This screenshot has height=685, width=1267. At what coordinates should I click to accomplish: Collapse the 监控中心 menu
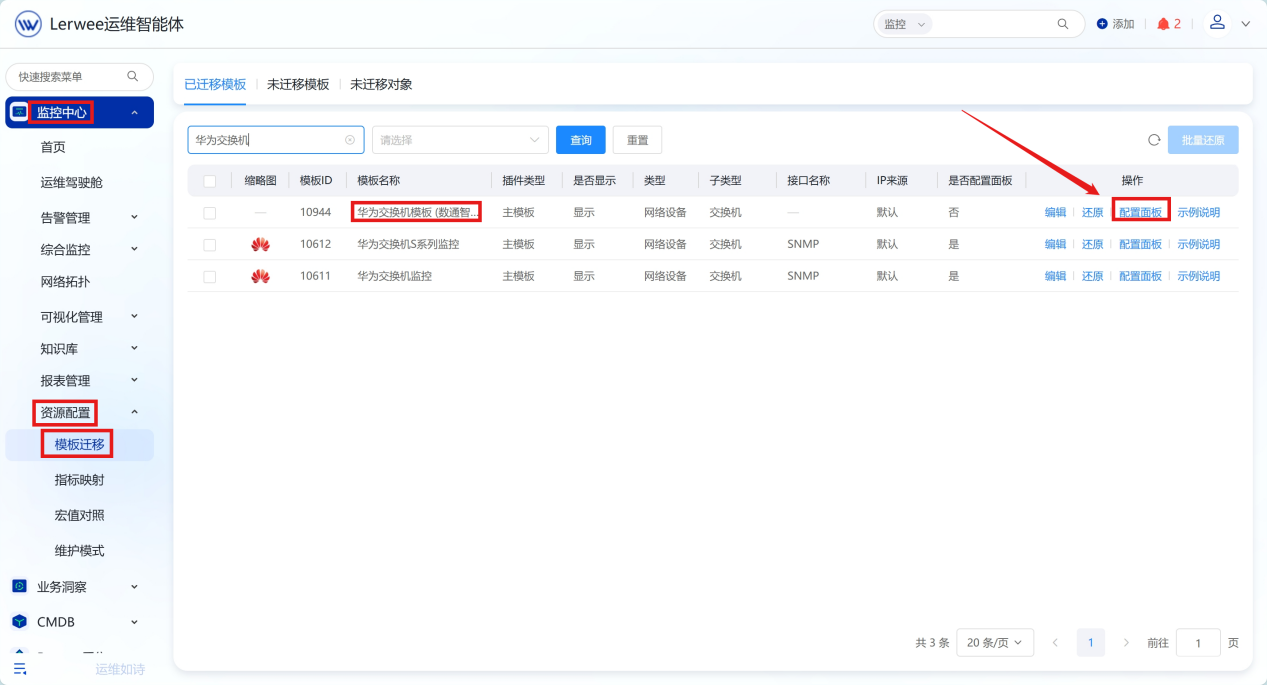(134, 112)
